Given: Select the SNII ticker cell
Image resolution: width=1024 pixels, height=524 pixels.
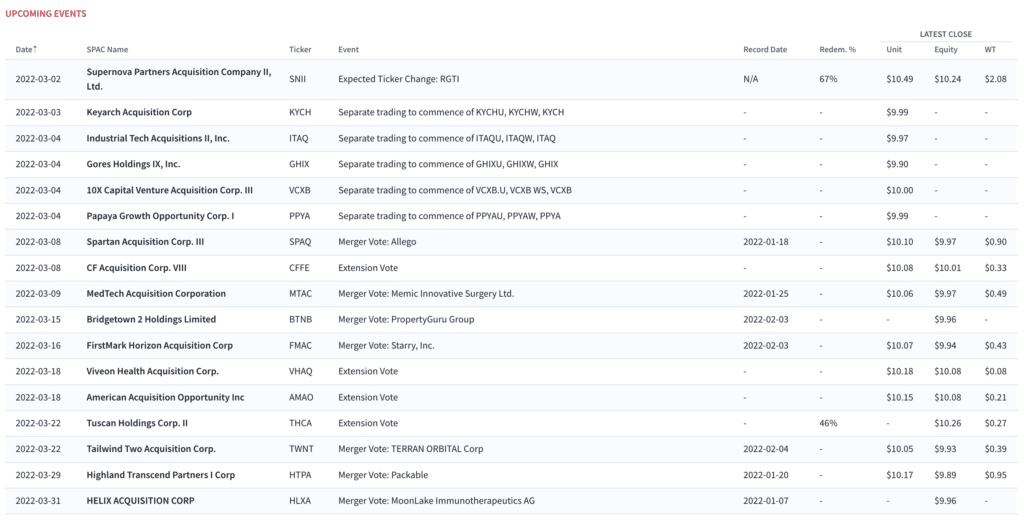Looking at the screenshot, I should click(x=297, y=79).
